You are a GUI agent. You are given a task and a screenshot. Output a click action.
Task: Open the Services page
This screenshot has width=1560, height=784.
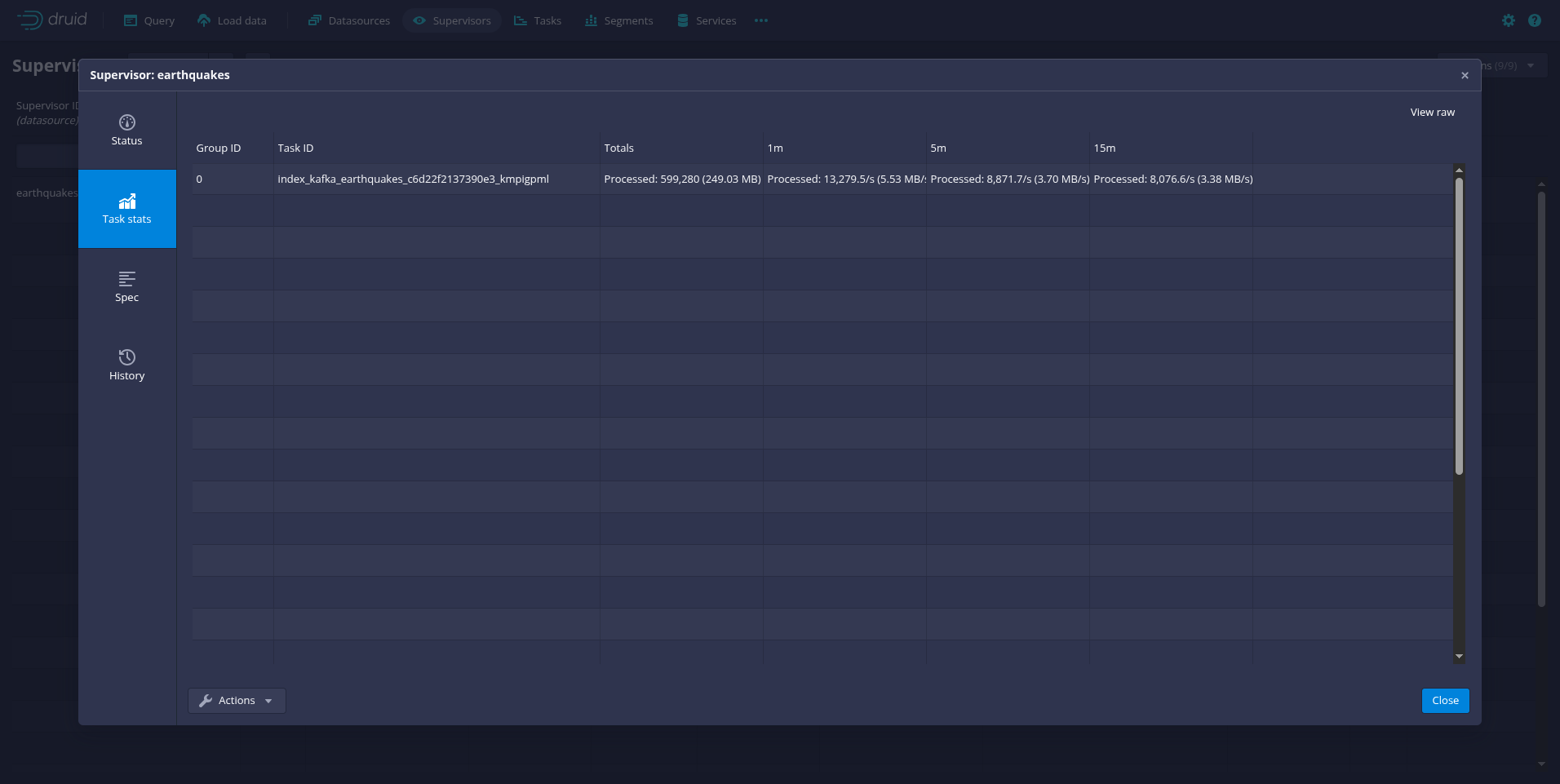point(707,20)
